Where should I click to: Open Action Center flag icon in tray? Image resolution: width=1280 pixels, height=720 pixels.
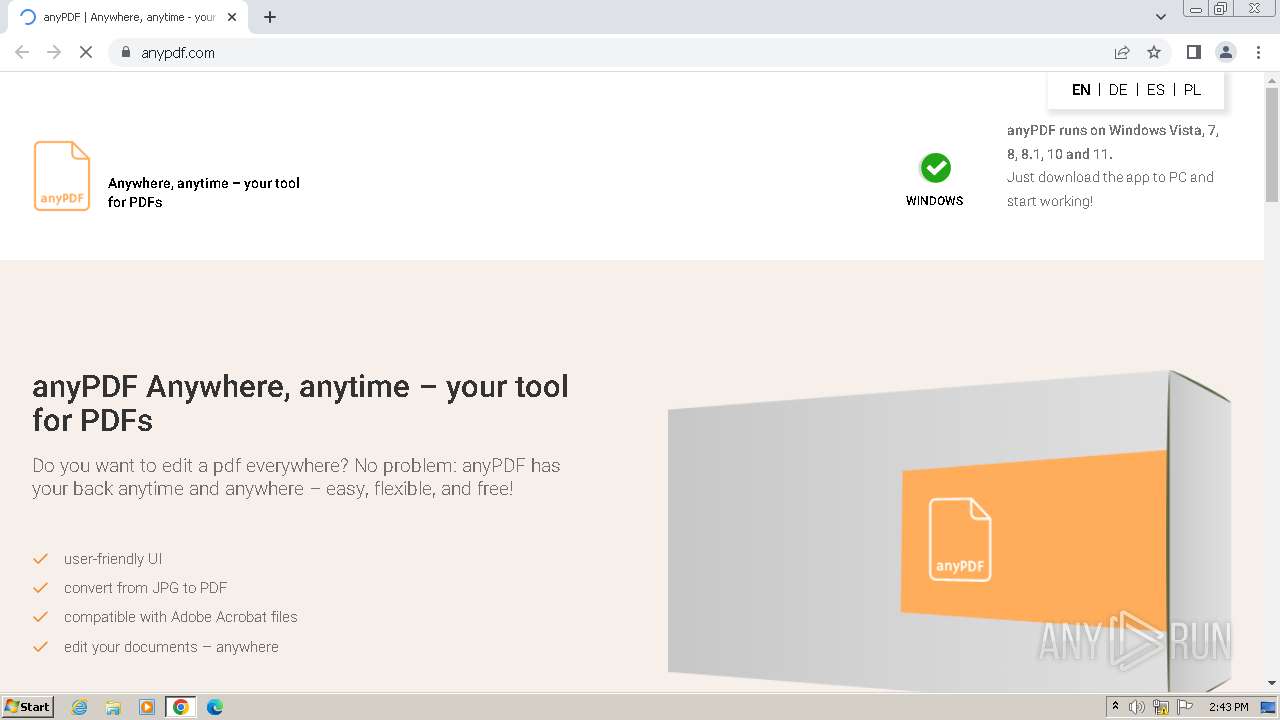coord(1185,707)
